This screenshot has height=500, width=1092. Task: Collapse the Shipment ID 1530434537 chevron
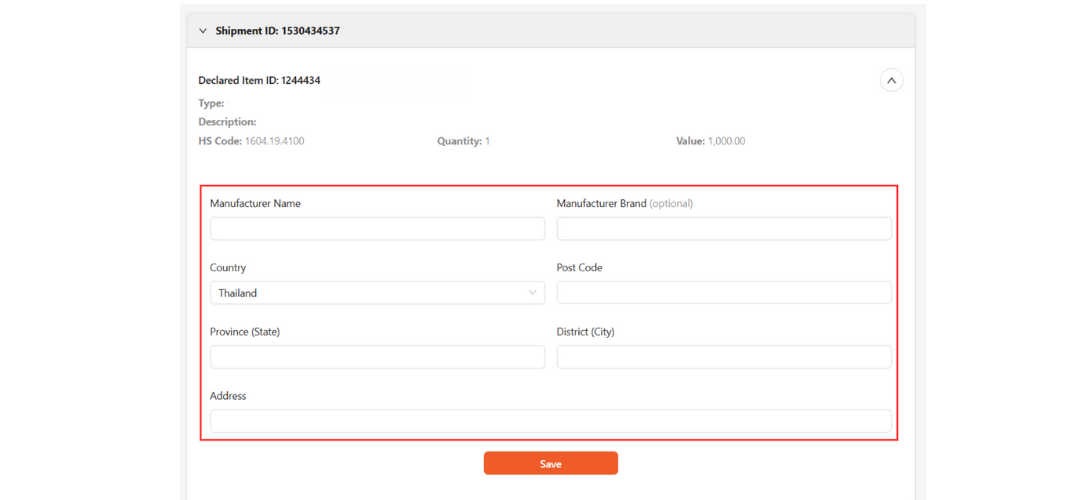click(203, 31)
